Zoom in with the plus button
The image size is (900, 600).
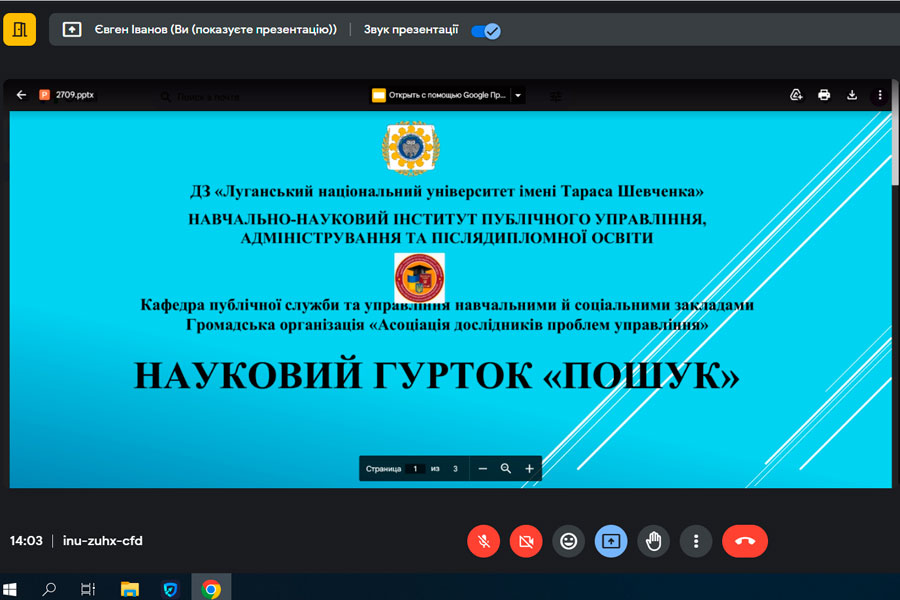529,469
